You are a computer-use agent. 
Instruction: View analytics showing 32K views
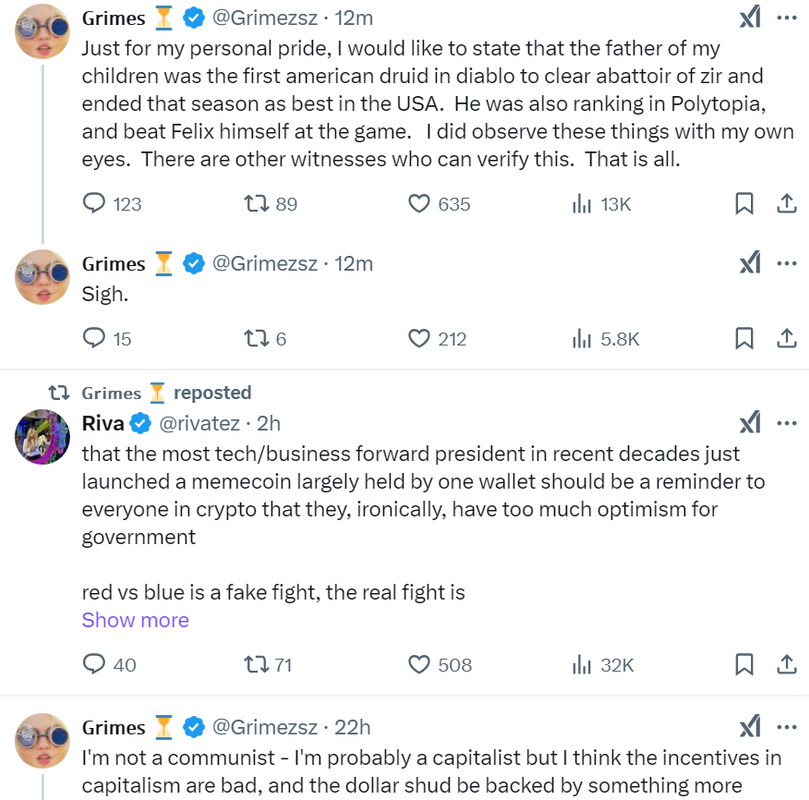tap(603, 664)
